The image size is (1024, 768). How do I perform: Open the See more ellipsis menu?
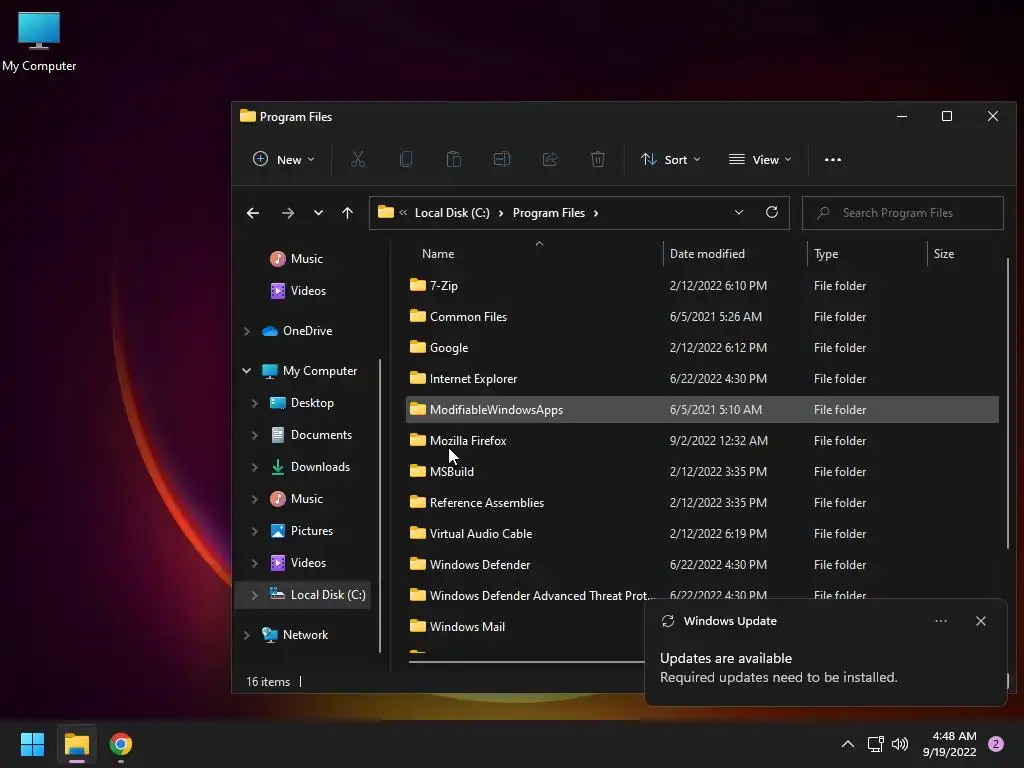[x=833, y=159]
